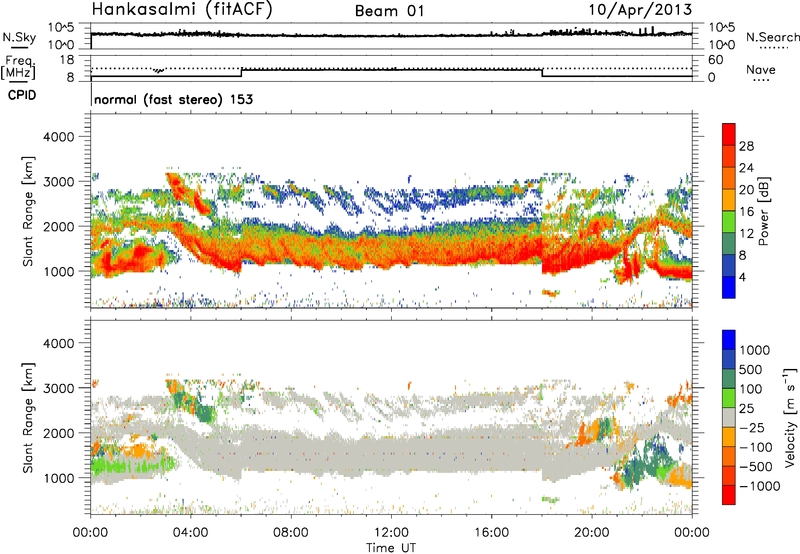Image resolution: width=800 pixels, height=554 pixels.
Task: Click the "-500" label on the velocity color bar
Action: [x=756, y=466]
